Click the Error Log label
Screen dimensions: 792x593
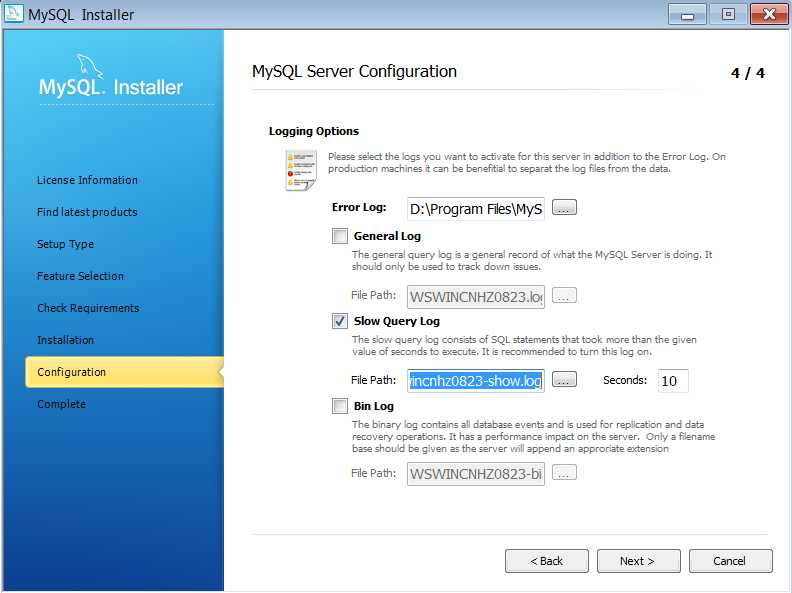tap(359, 207)
